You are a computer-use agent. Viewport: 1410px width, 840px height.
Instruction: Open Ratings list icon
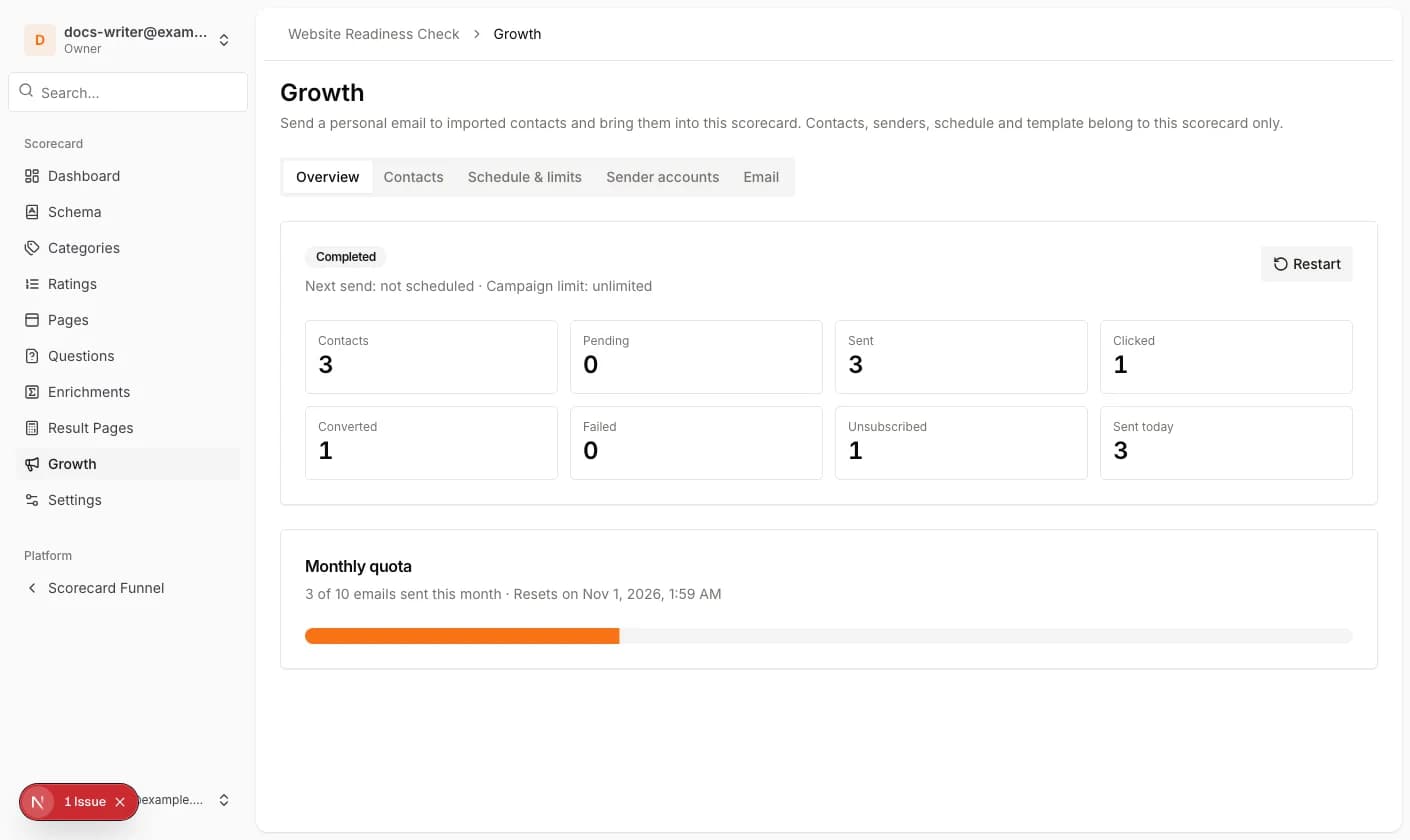[32, 284]
